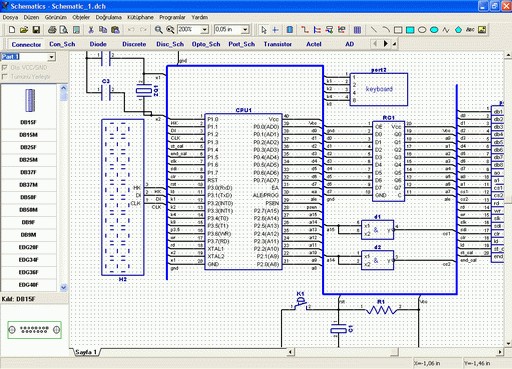Open the 200% zoom level dropdown
512x369 pixels.
pyautogui.click(x=205, y=30)
